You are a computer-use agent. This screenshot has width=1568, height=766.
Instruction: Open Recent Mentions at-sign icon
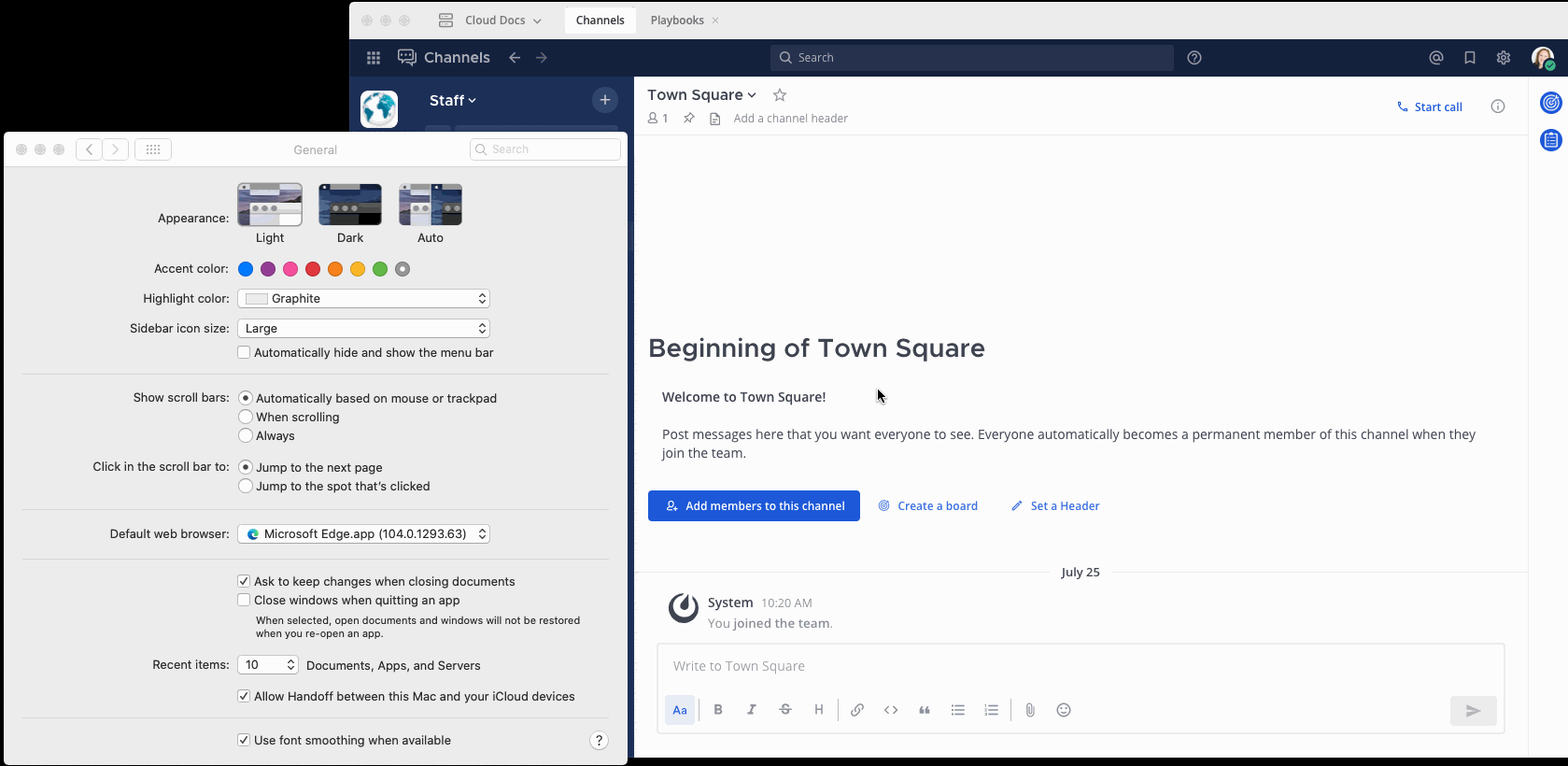coord(1436,58)
